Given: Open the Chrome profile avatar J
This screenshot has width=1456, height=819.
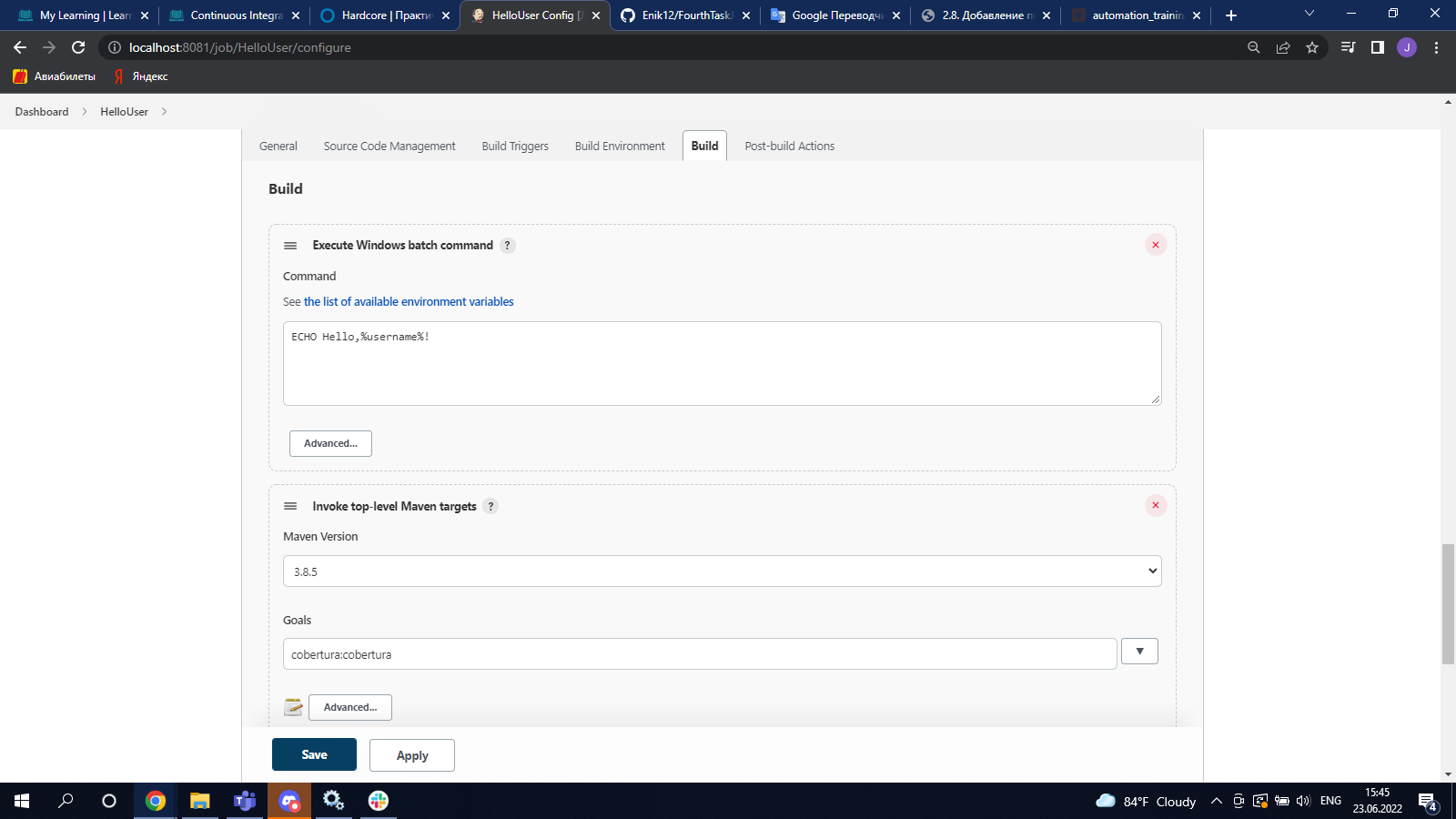Looking at the screenshot, I should tap(1407, 47).
